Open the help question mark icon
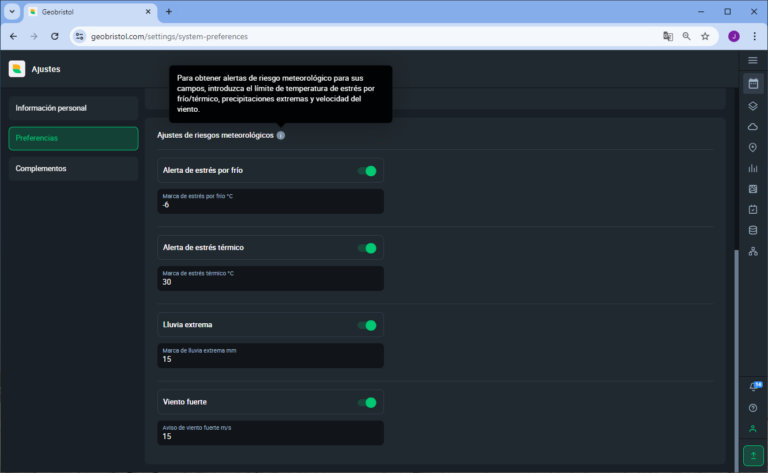This screenshot has width=768, height=473. pos(753,407)
